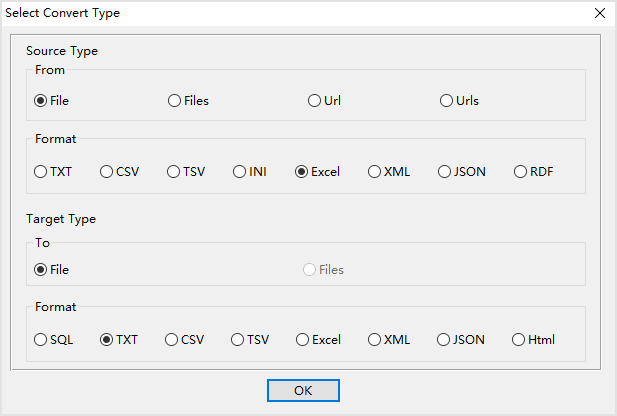Select INI source format
This screenshot has width=617, height=416.
click(x=241, y=171)
